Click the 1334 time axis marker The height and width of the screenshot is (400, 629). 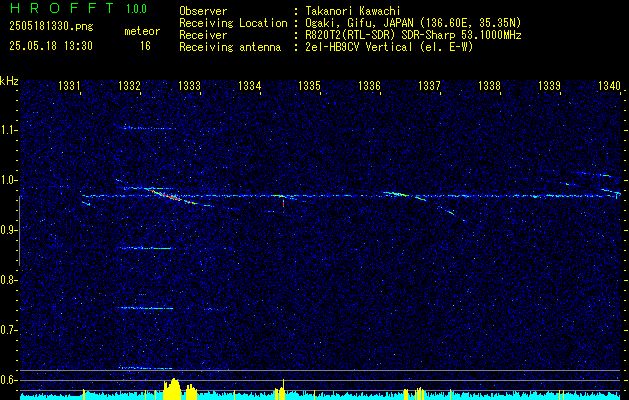[250, 85]
